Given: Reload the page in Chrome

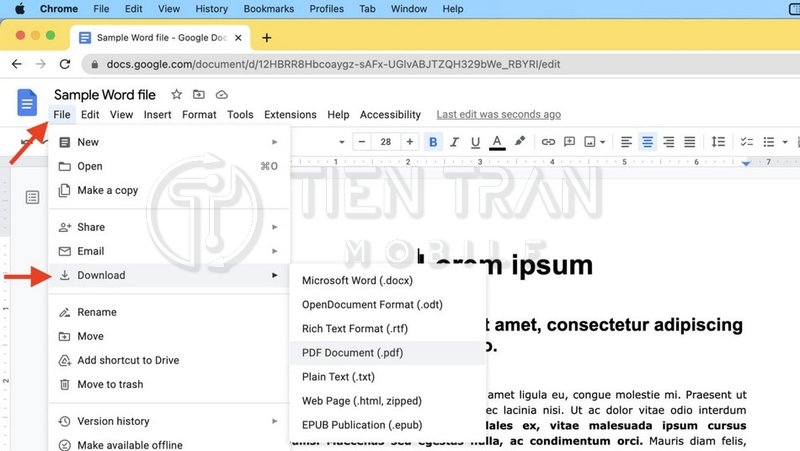Looking at the screenshot, I should click(x=64, y=64).
